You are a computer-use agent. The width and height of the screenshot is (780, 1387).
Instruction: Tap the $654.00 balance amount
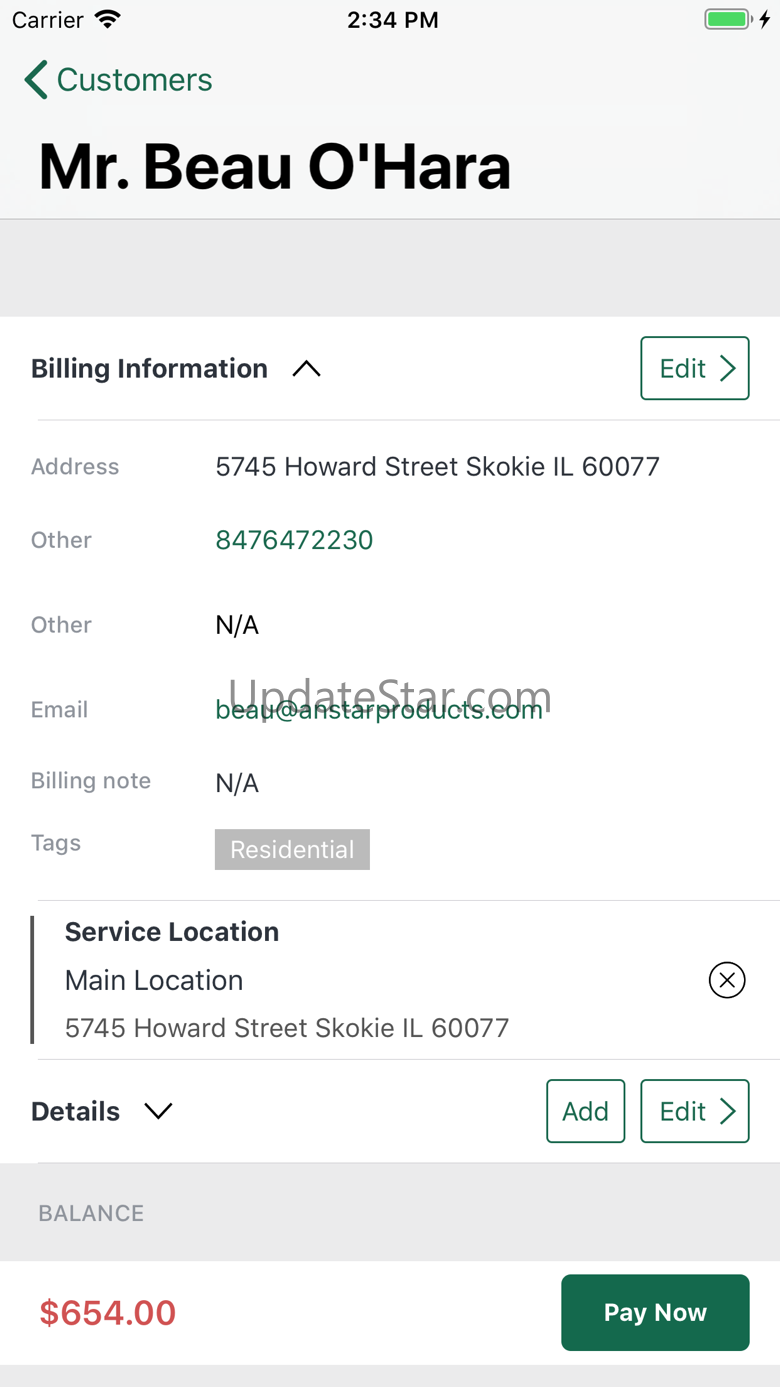point(108,1313)
